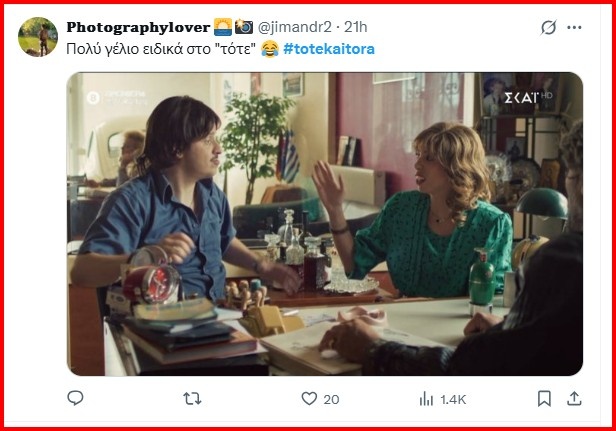Click the repost arrows icon
Screen dimensions: 616x431
coord(192,399)
